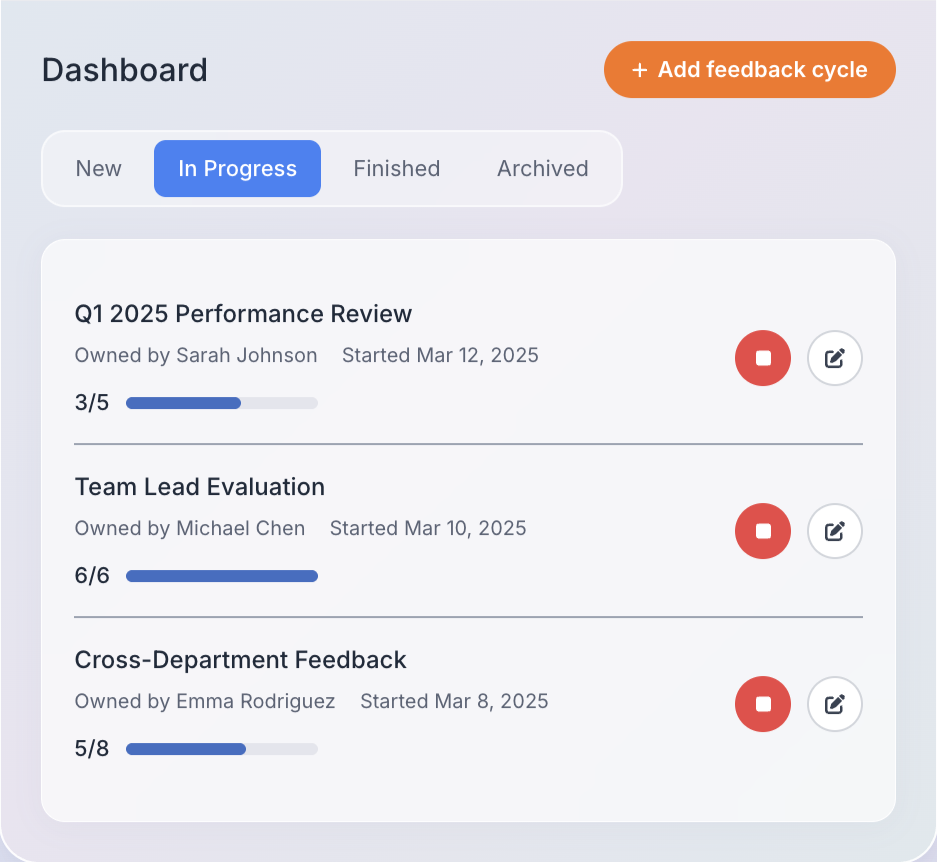Stop the Q1 2025 Performance Review cycle

[762, 357]
